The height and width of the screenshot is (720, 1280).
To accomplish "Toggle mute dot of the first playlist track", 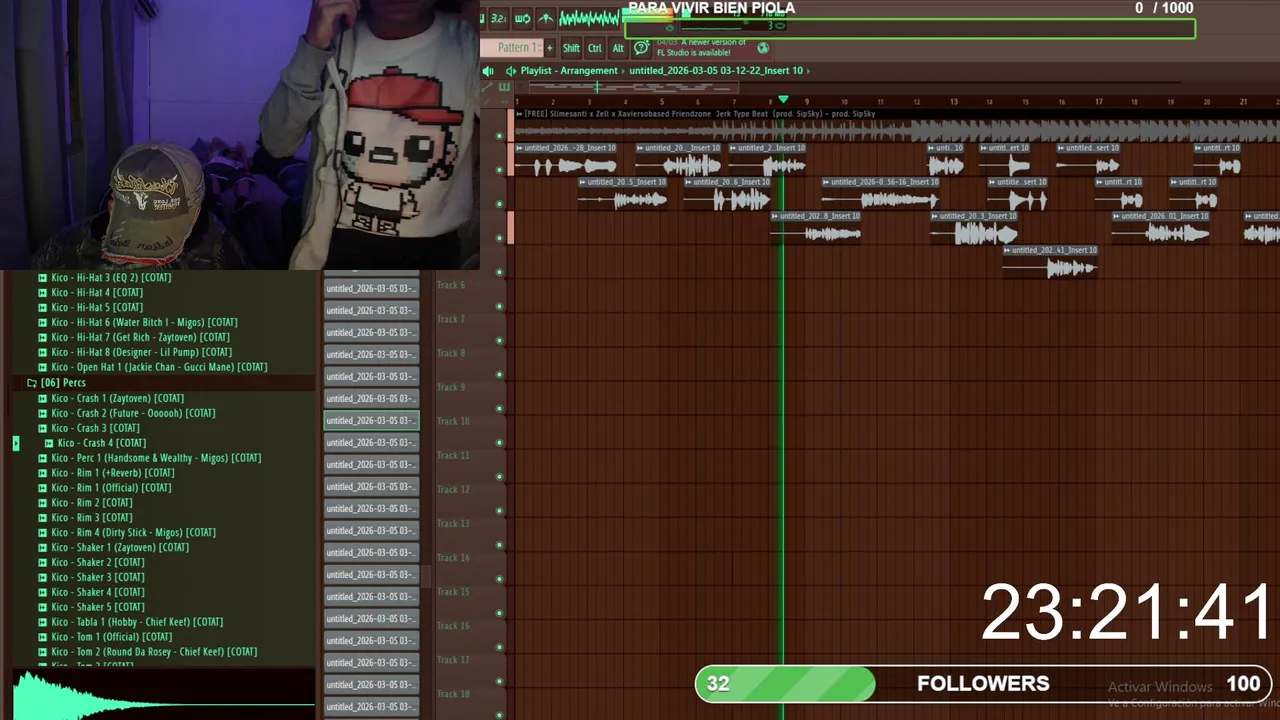I will (500, 136).
